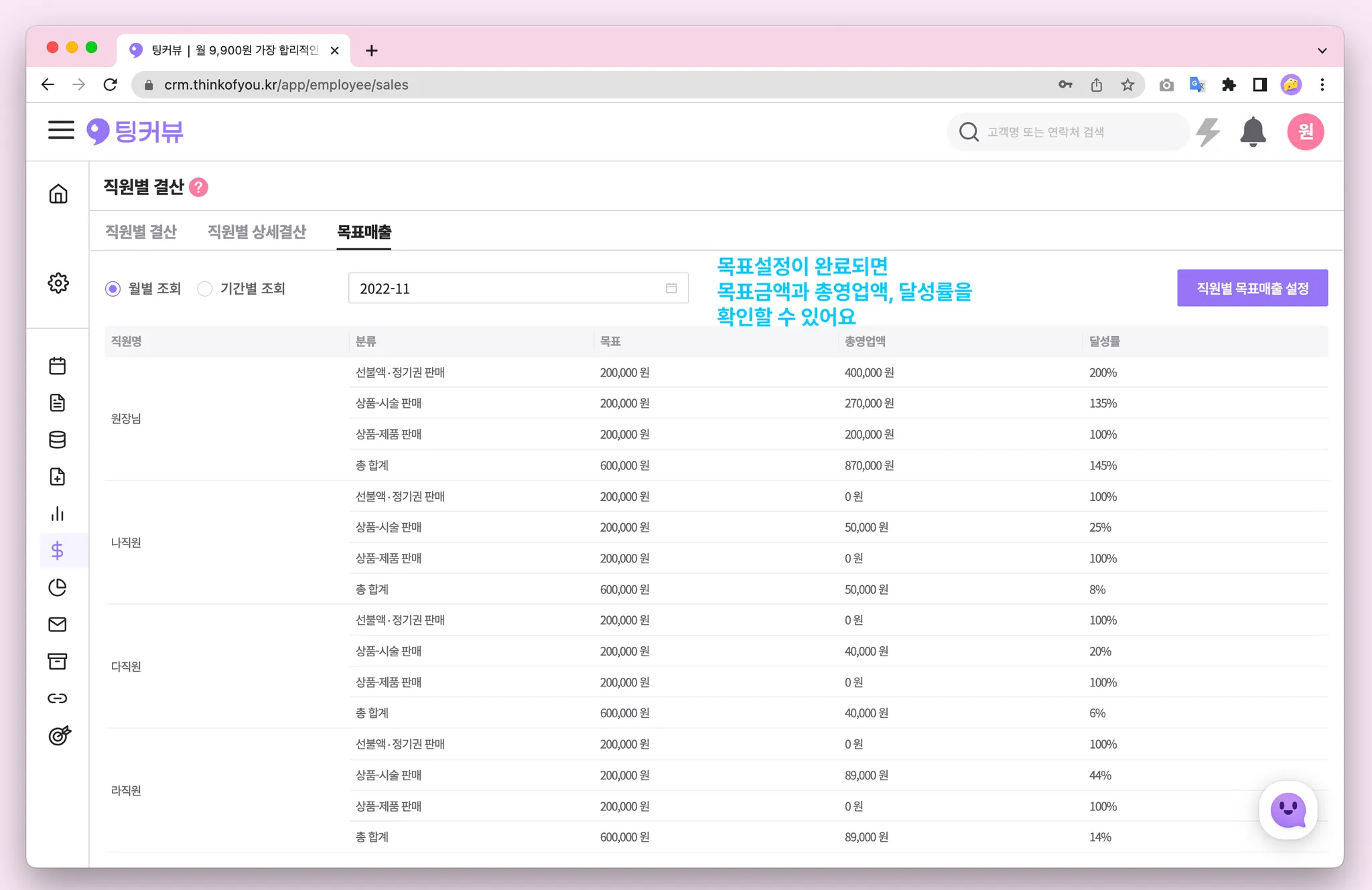Click the lightning bolt quick action icon
The image size is (1372, 890).
tap(1208, 132)
